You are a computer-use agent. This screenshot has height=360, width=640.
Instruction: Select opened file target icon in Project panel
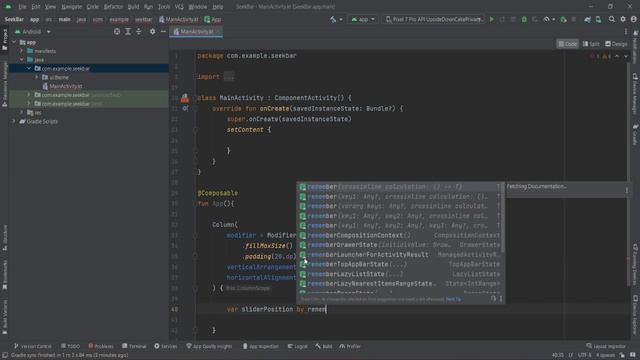[x=117, y=31]
